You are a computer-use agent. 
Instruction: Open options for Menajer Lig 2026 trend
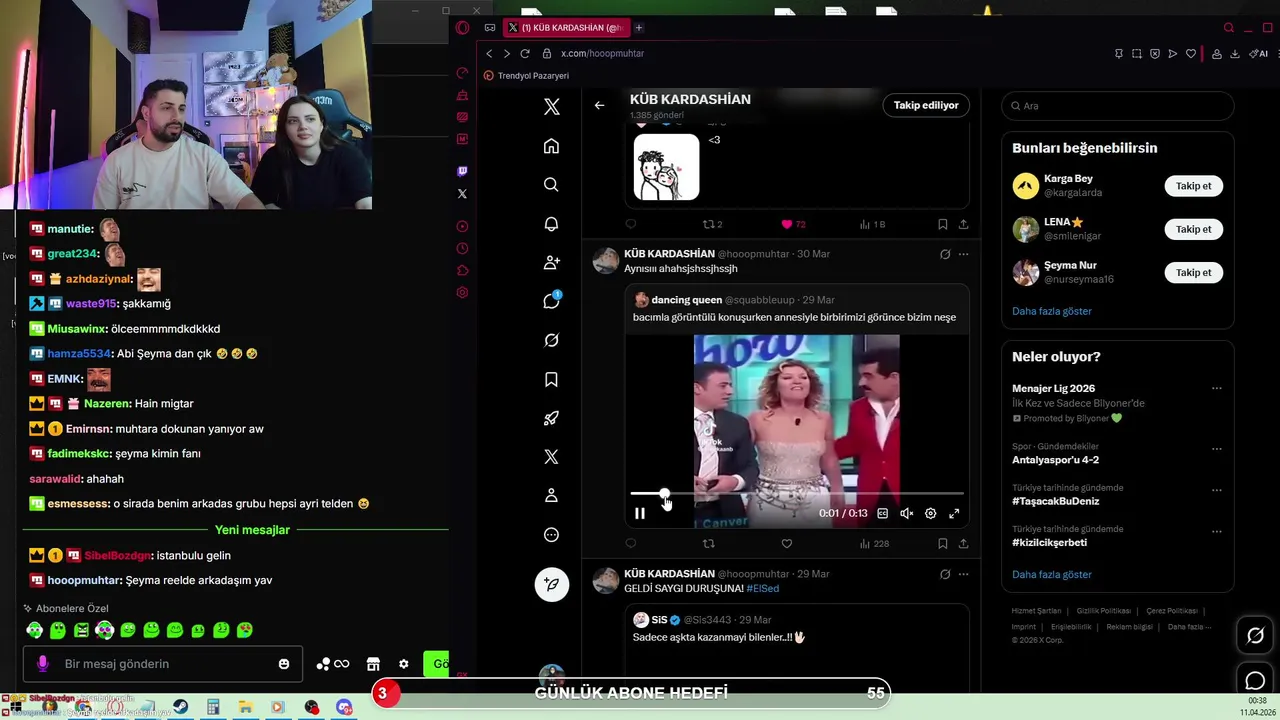(1217, 389)
